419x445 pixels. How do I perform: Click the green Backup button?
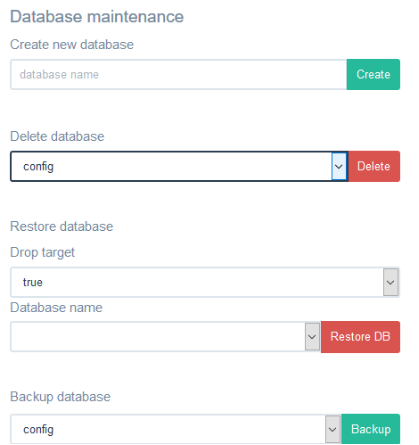(371, 429)
